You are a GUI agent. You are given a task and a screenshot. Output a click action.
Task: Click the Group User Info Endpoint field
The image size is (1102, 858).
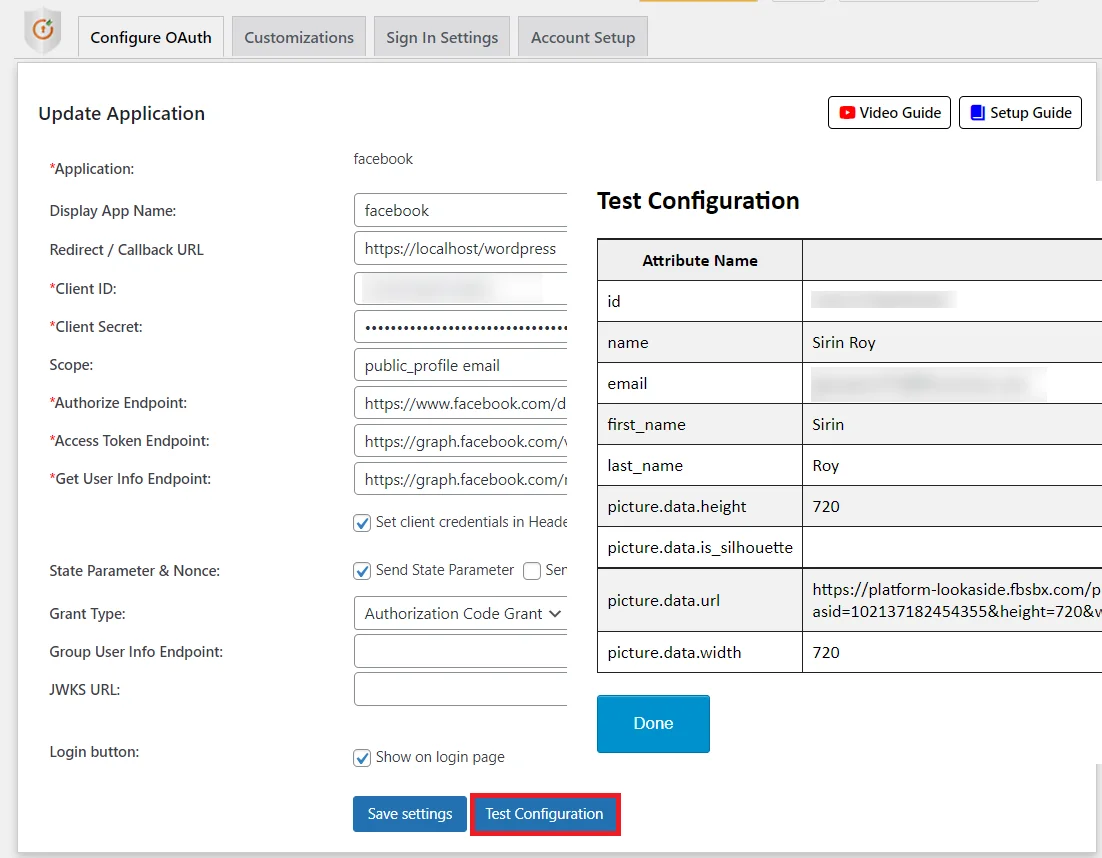tap(461, 651)
